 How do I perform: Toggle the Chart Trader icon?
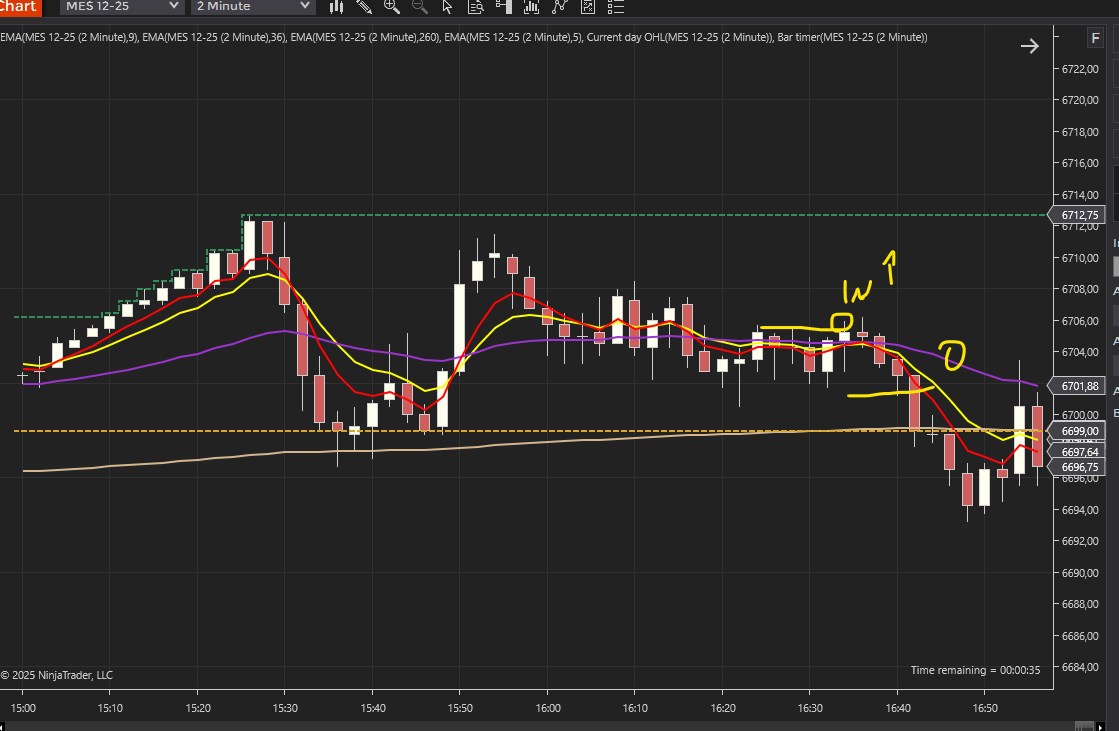coord(504,7)
